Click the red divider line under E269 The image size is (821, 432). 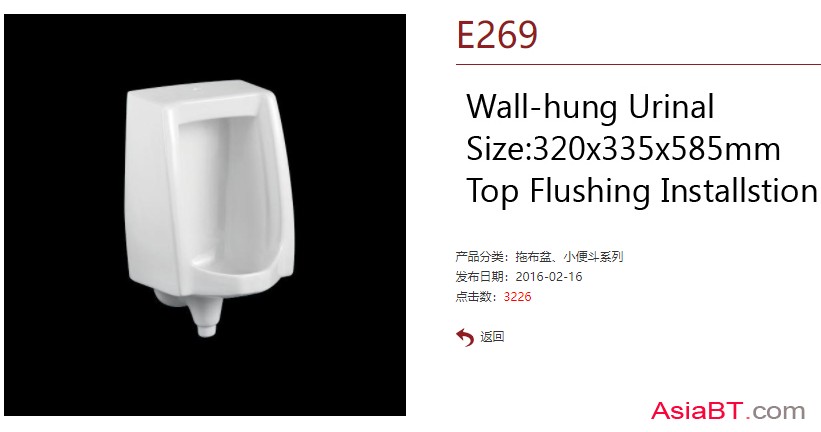click(x=638, y=64)
